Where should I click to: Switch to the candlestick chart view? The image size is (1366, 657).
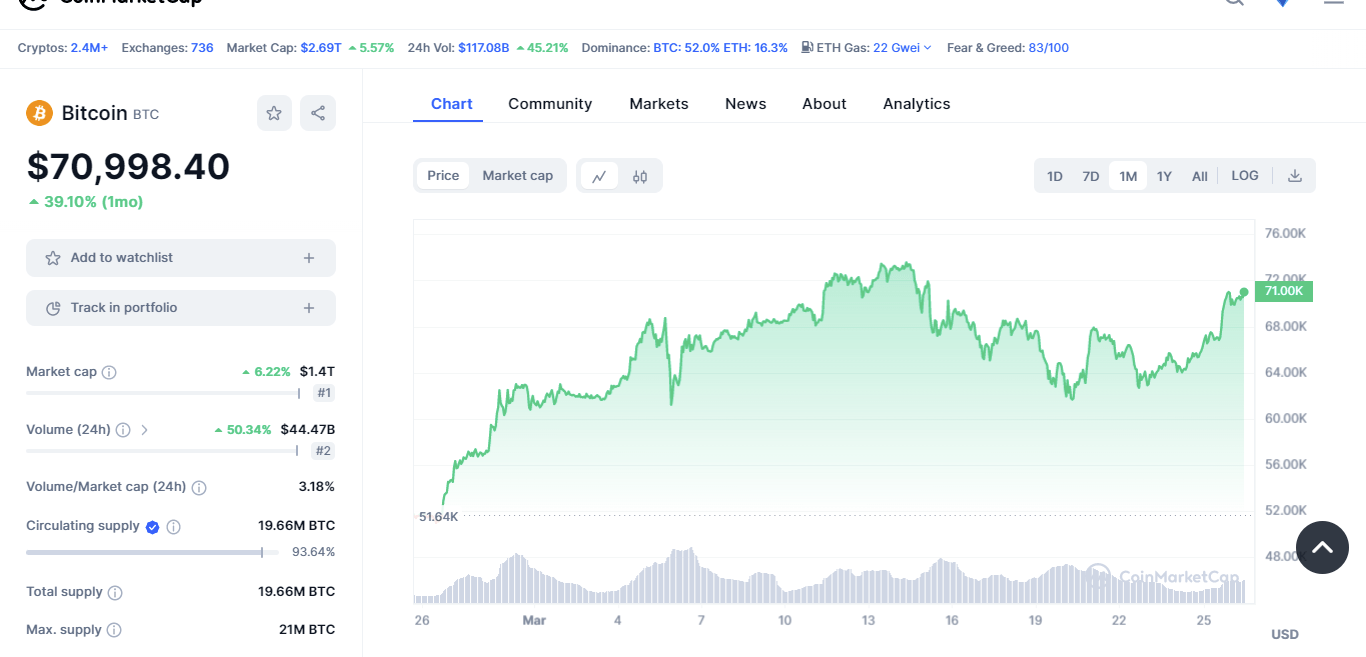click(x=640, y=176)
